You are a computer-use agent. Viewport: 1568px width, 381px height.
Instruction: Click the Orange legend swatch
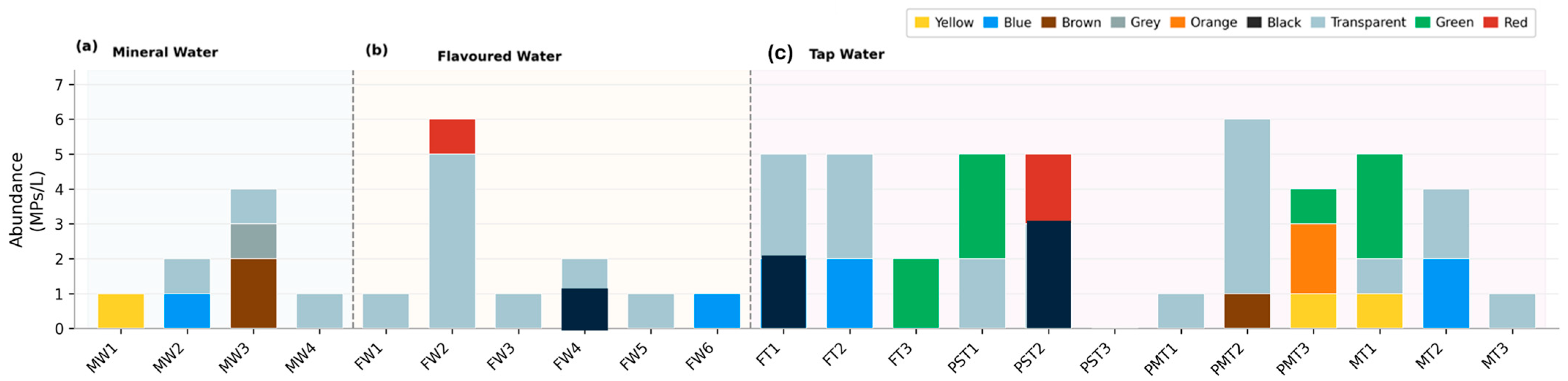click(1178, 23)
